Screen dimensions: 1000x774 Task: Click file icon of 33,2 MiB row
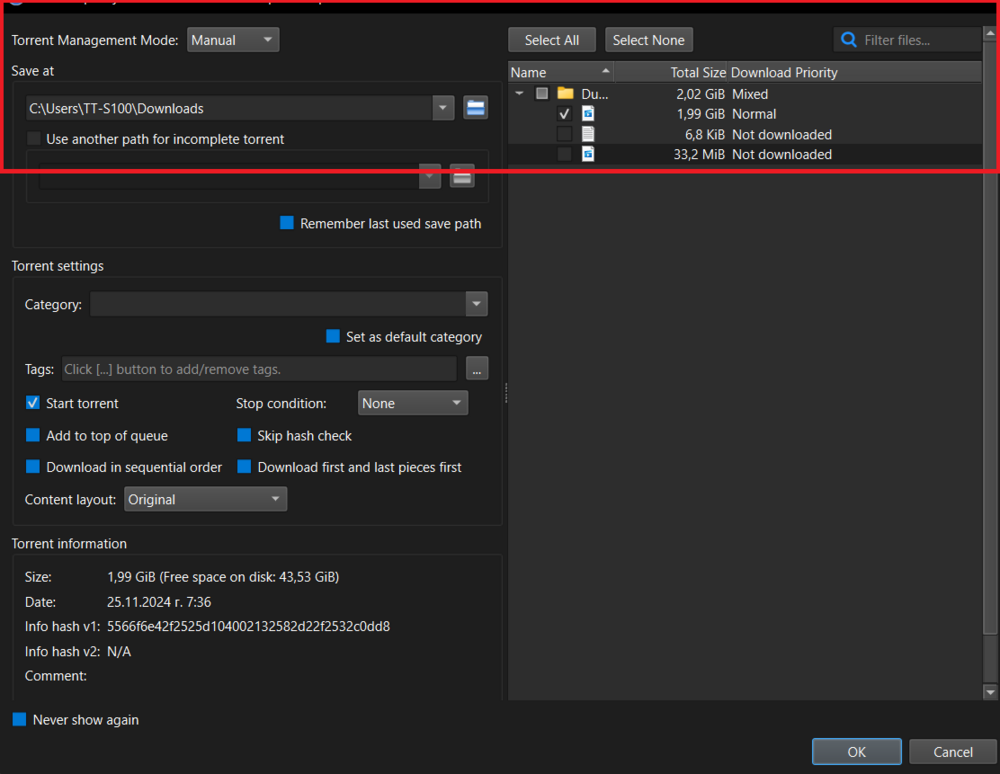click(587, 154)
